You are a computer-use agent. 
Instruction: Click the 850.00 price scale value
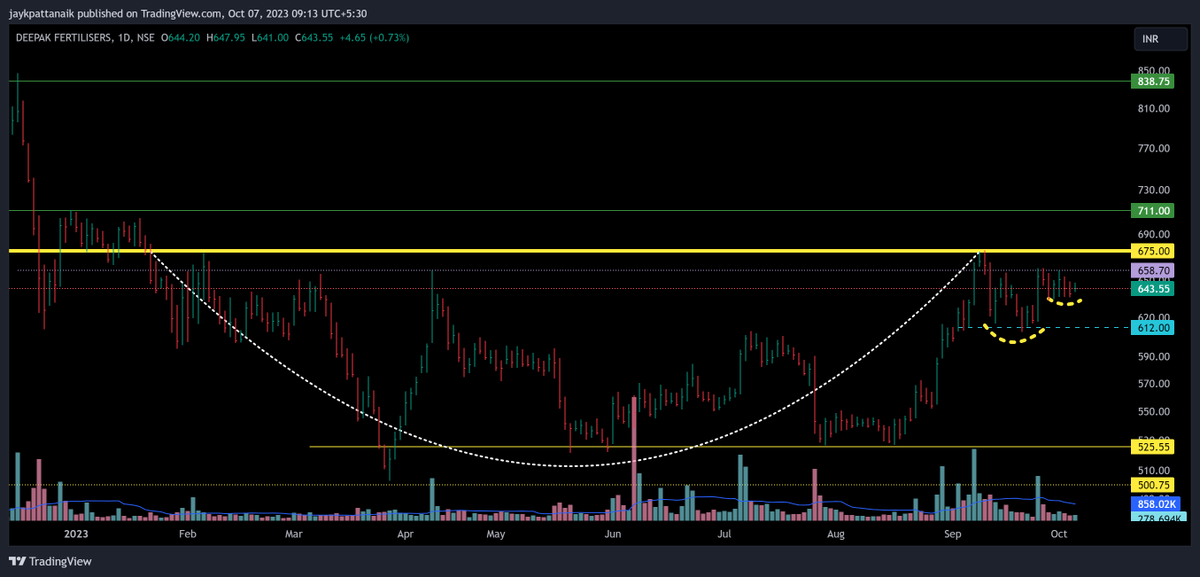1153,69
